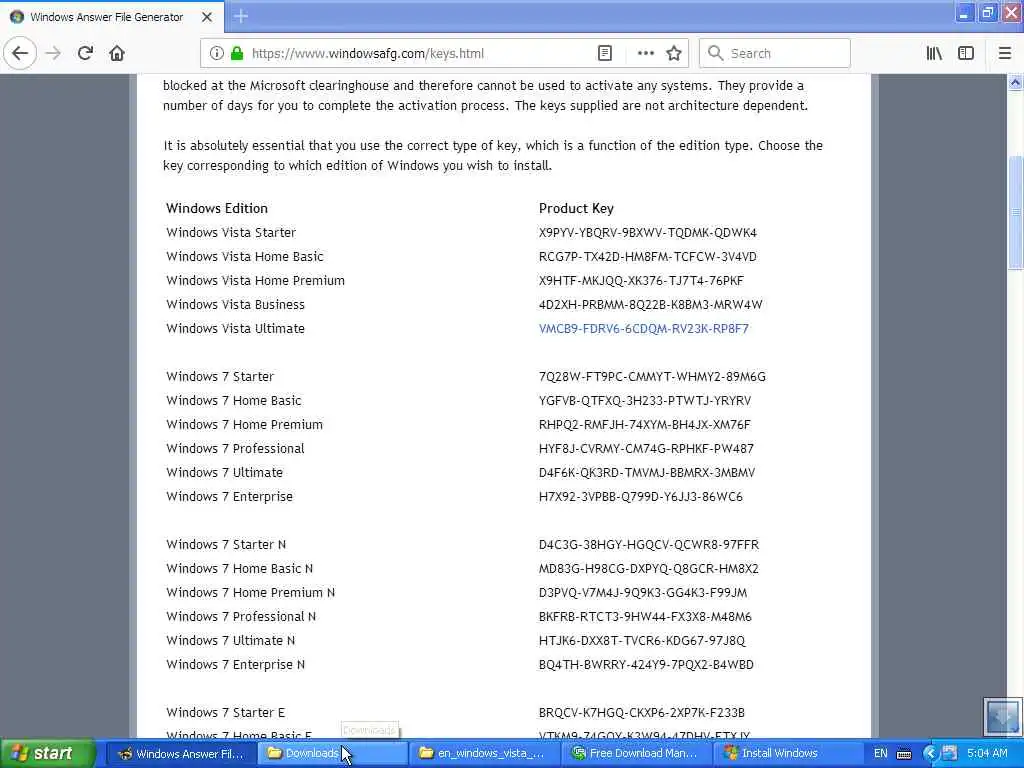Click the keyboard icon in system tray
This screenshot has height=768, width=1024.
click(904, 754)
